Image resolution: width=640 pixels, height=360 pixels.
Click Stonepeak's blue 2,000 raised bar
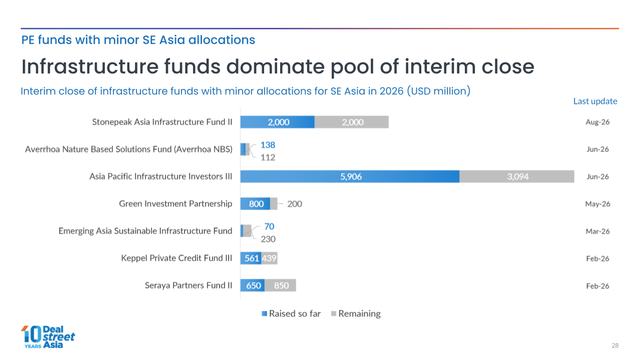coord(278,122)
